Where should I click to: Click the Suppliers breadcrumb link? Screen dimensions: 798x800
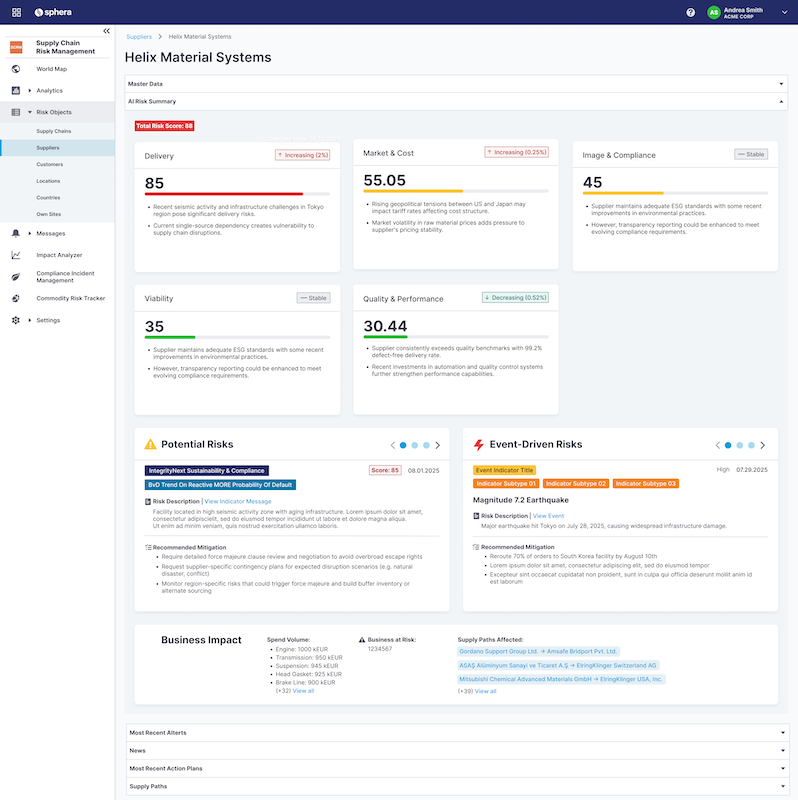[x=139, y=37]
